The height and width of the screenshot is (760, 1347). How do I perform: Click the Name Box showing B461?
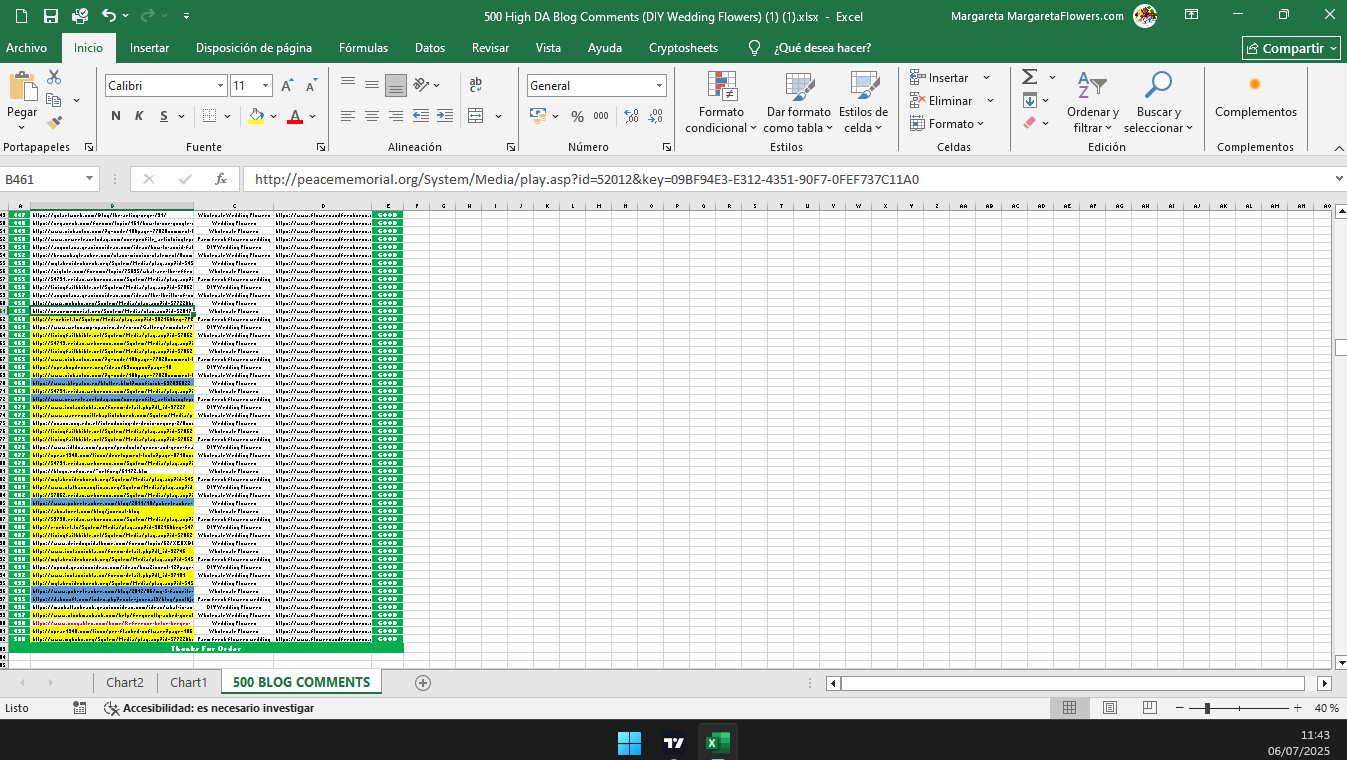[40, 180]
